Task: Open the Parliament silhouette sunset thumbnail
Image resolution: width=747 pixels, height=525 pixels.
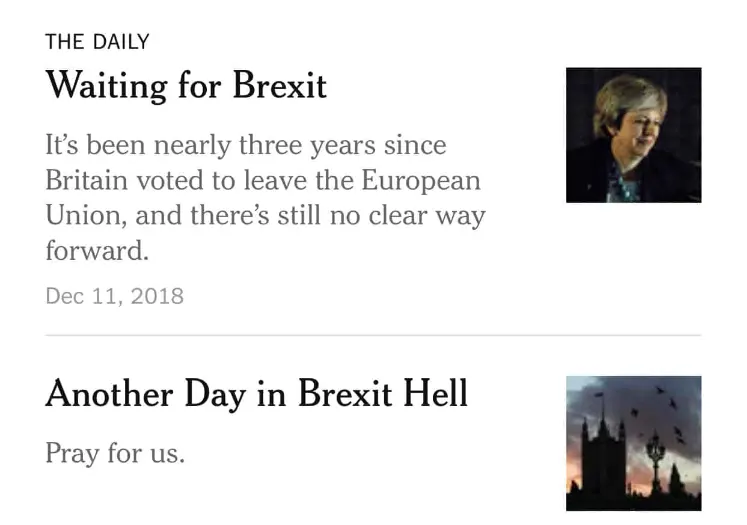Action: tap(633, 443)
